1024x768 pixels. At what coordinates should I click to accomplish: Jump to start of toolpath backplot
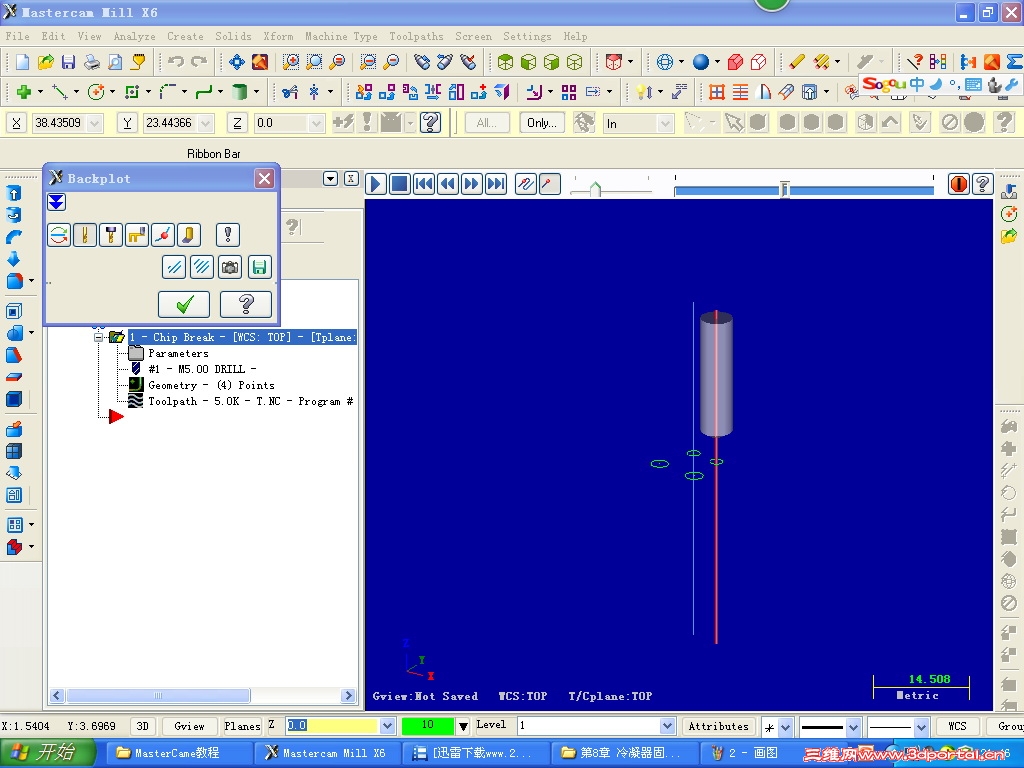pos(424,184)
